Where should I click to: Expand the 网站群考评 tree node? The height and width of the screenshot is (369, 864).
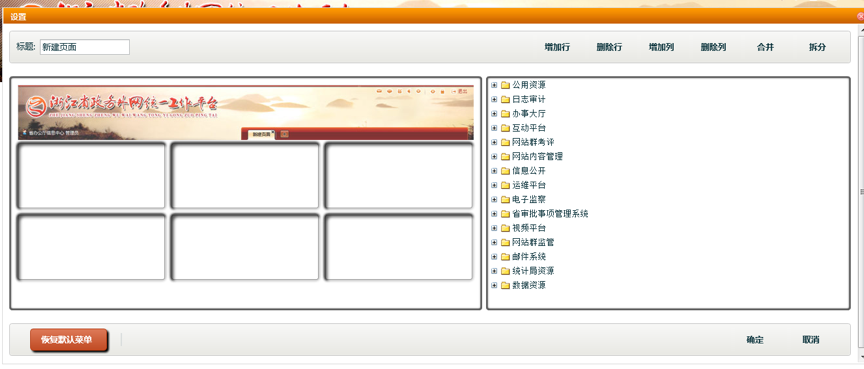[494, 143]
